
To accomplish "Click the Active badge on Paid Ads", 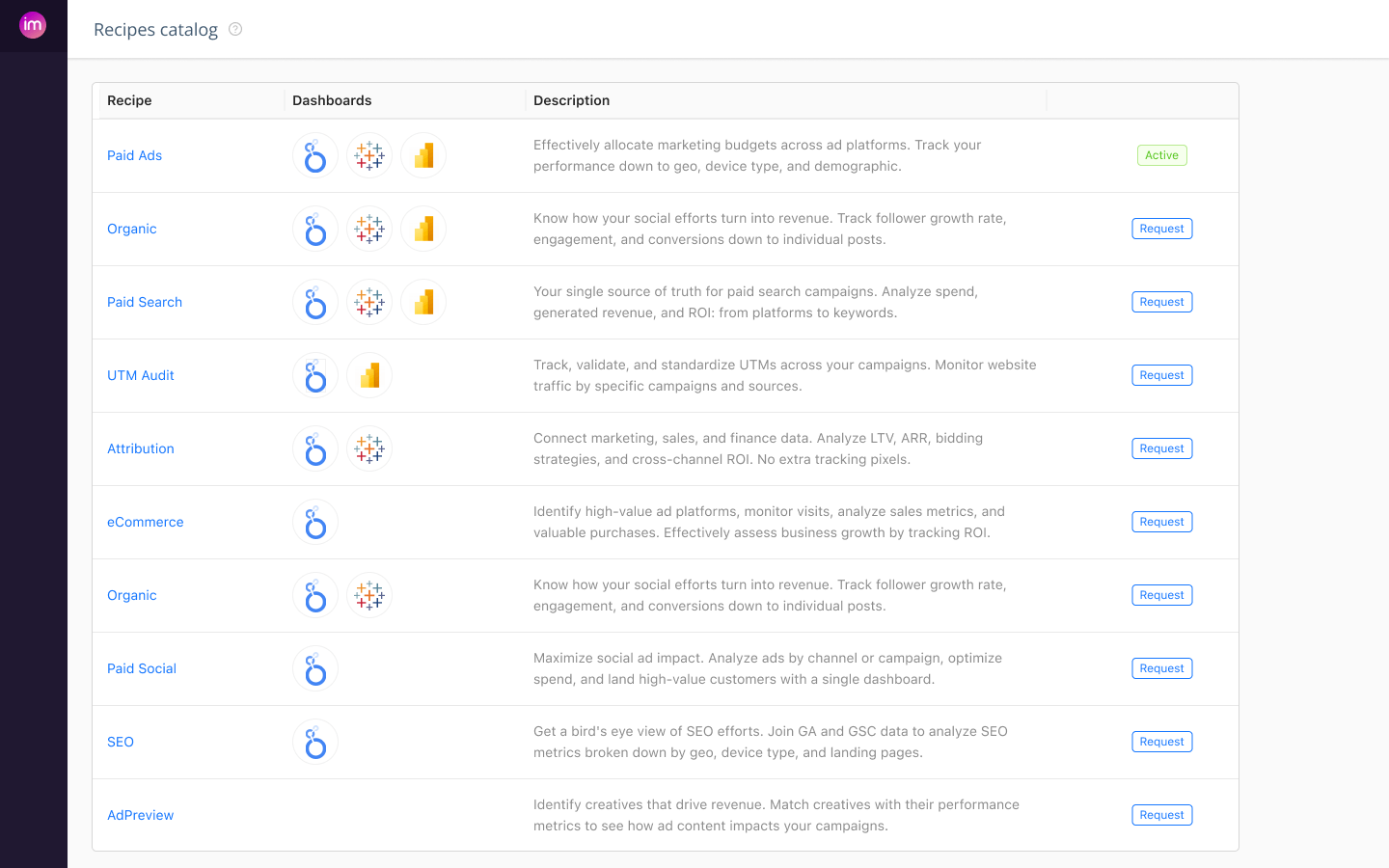I will (x=1161, y=154).
